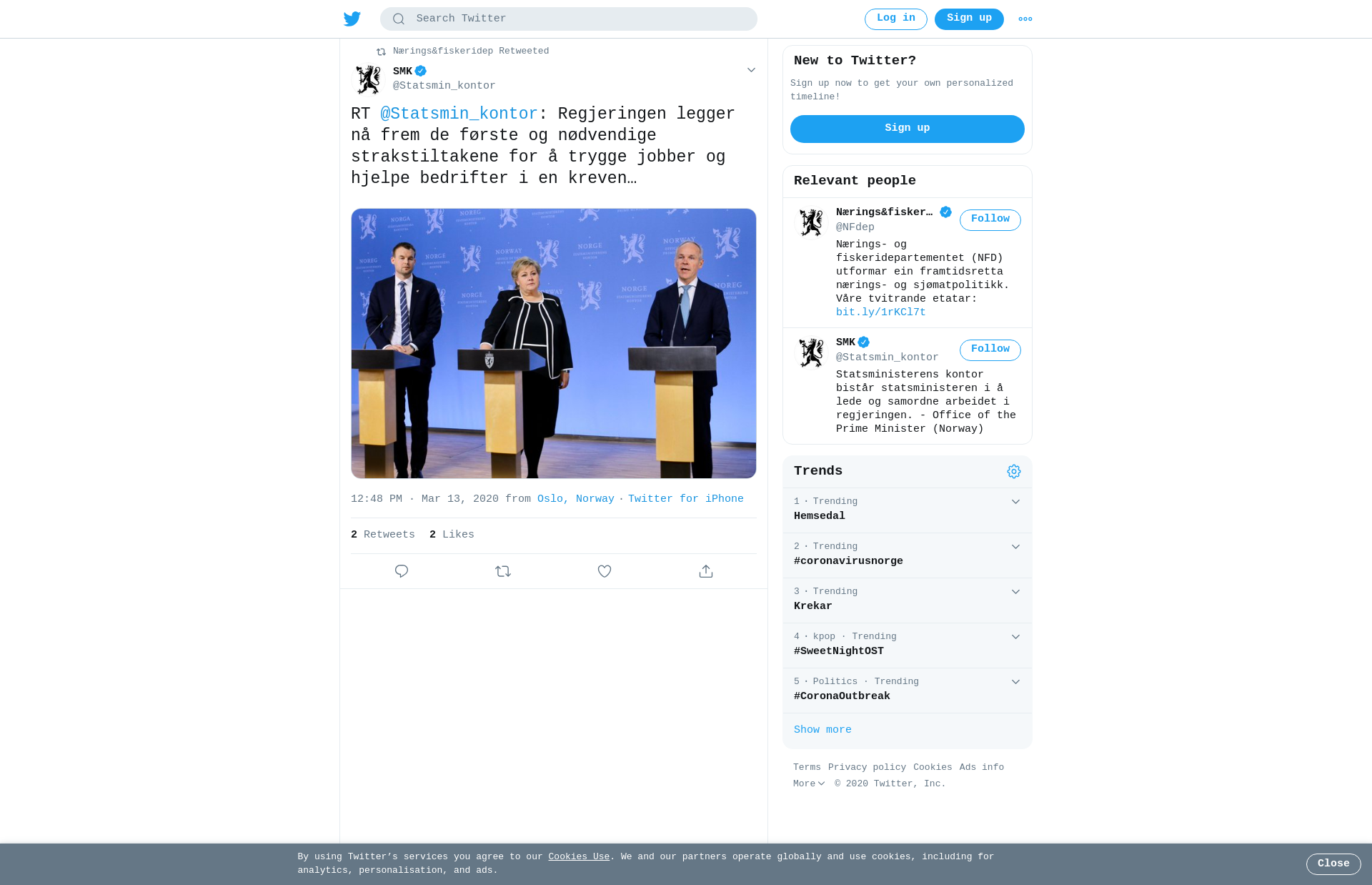Open the three-dots more menu in header

[x=1025, y=19]
